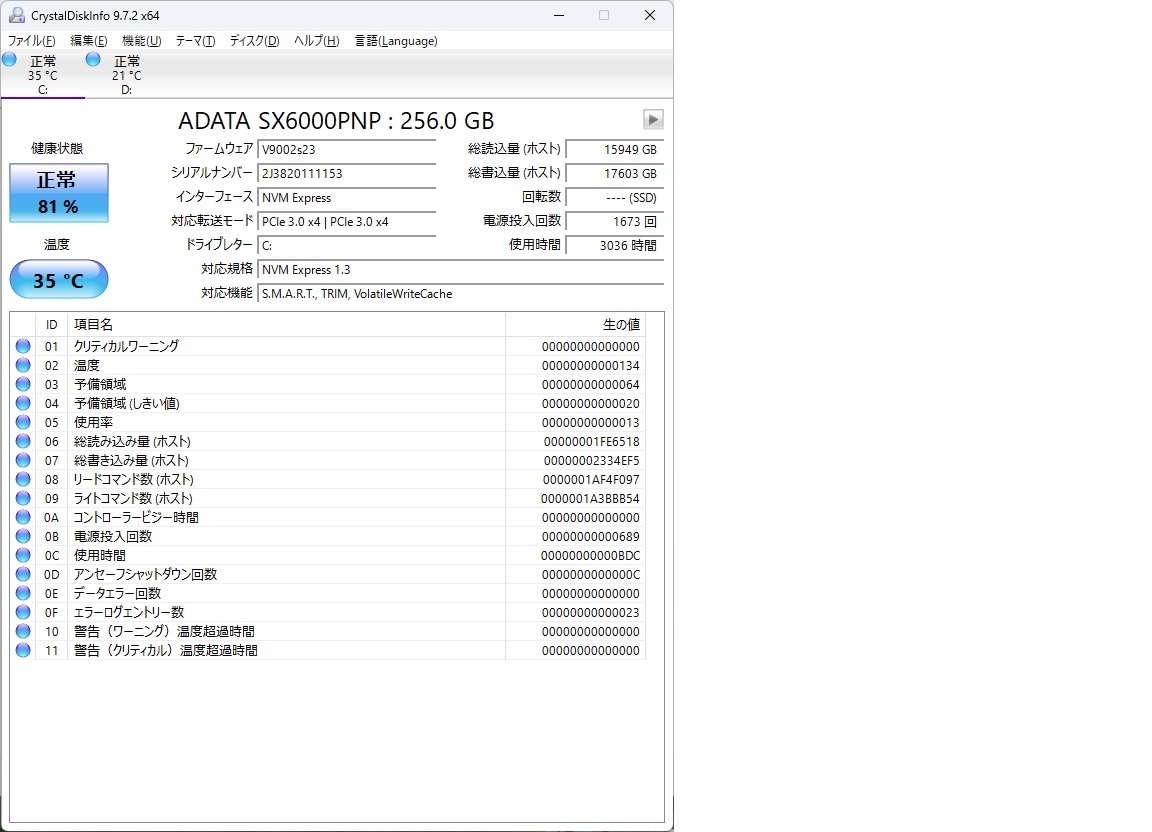Open the ファイル(F) menu

click(32, 41)
